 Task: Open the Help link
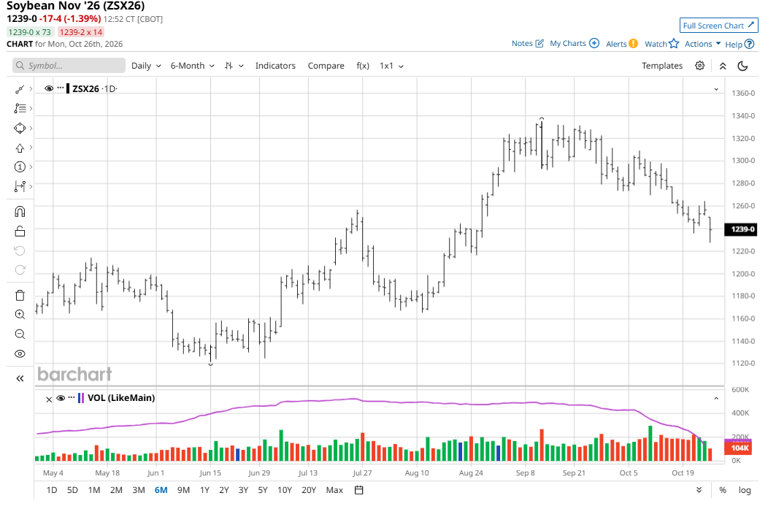tap(739, 44)
